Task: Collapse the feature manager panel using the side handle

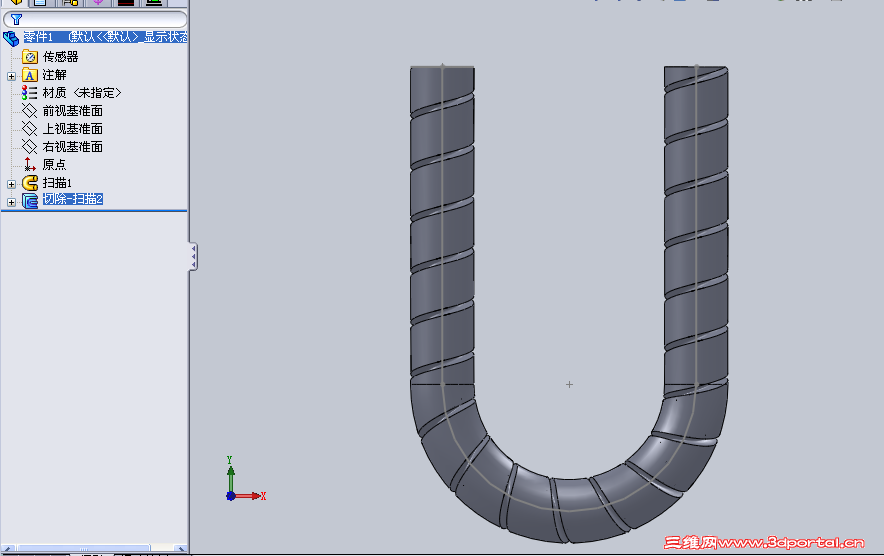Action: coord(193,257)
